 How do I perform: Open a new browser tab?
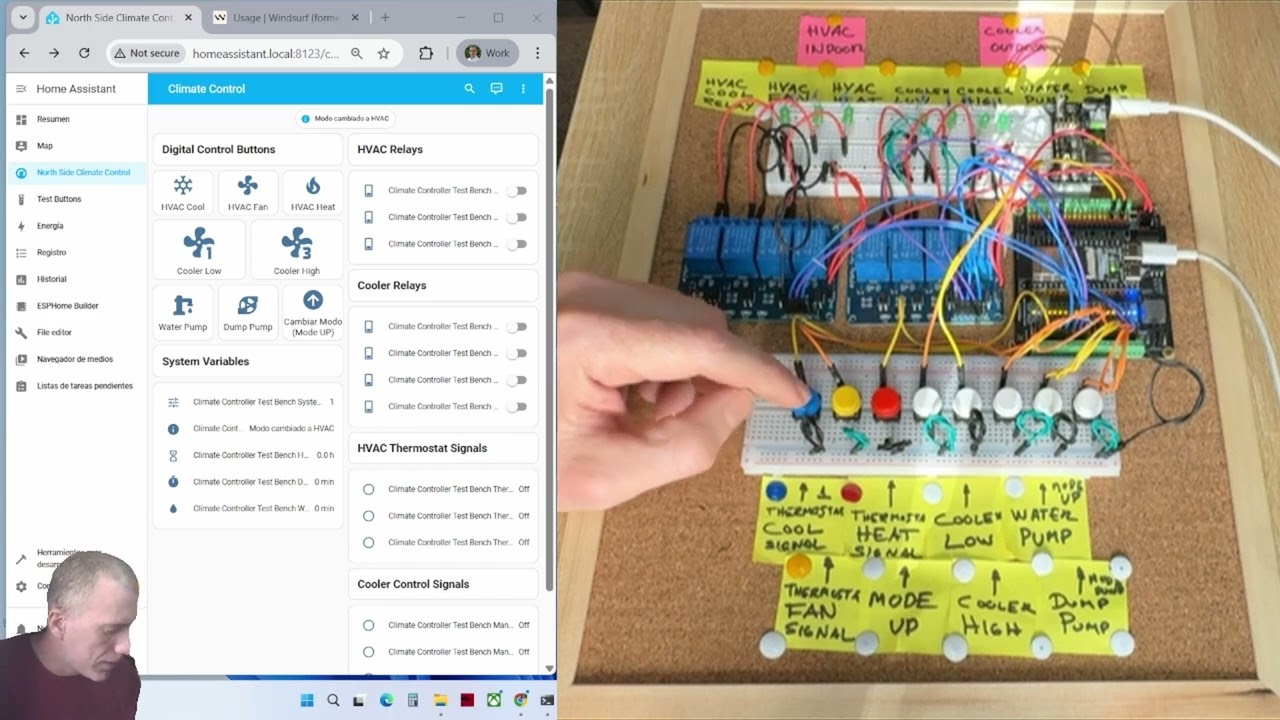pos(385,18)
